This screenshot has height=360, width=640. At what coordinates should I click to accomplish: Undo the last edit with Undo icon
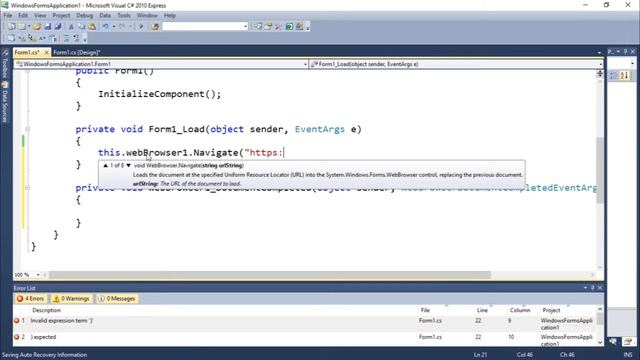tap(105, 27)
